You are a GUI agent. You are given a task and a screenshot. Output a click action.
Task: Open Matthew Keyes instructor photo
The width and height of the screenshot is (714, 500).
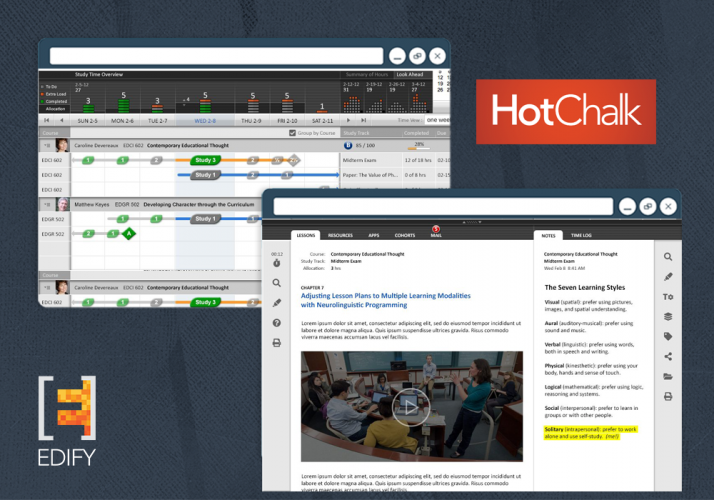(62, 204)
